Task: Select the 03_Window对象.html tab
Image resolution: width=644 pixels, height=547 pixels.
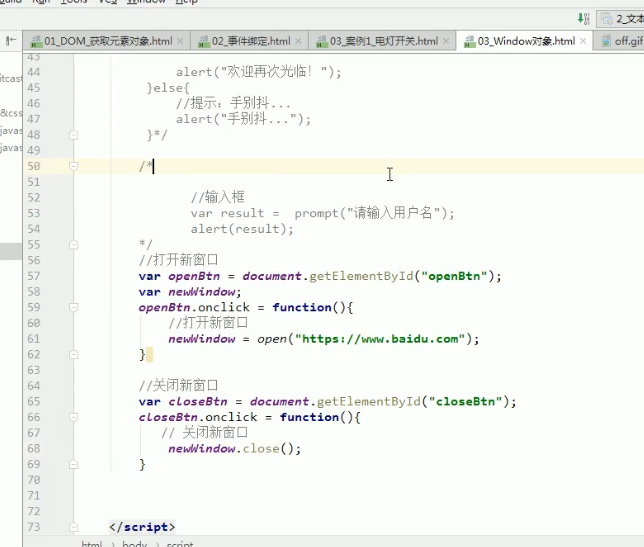Action: (524, 41)
